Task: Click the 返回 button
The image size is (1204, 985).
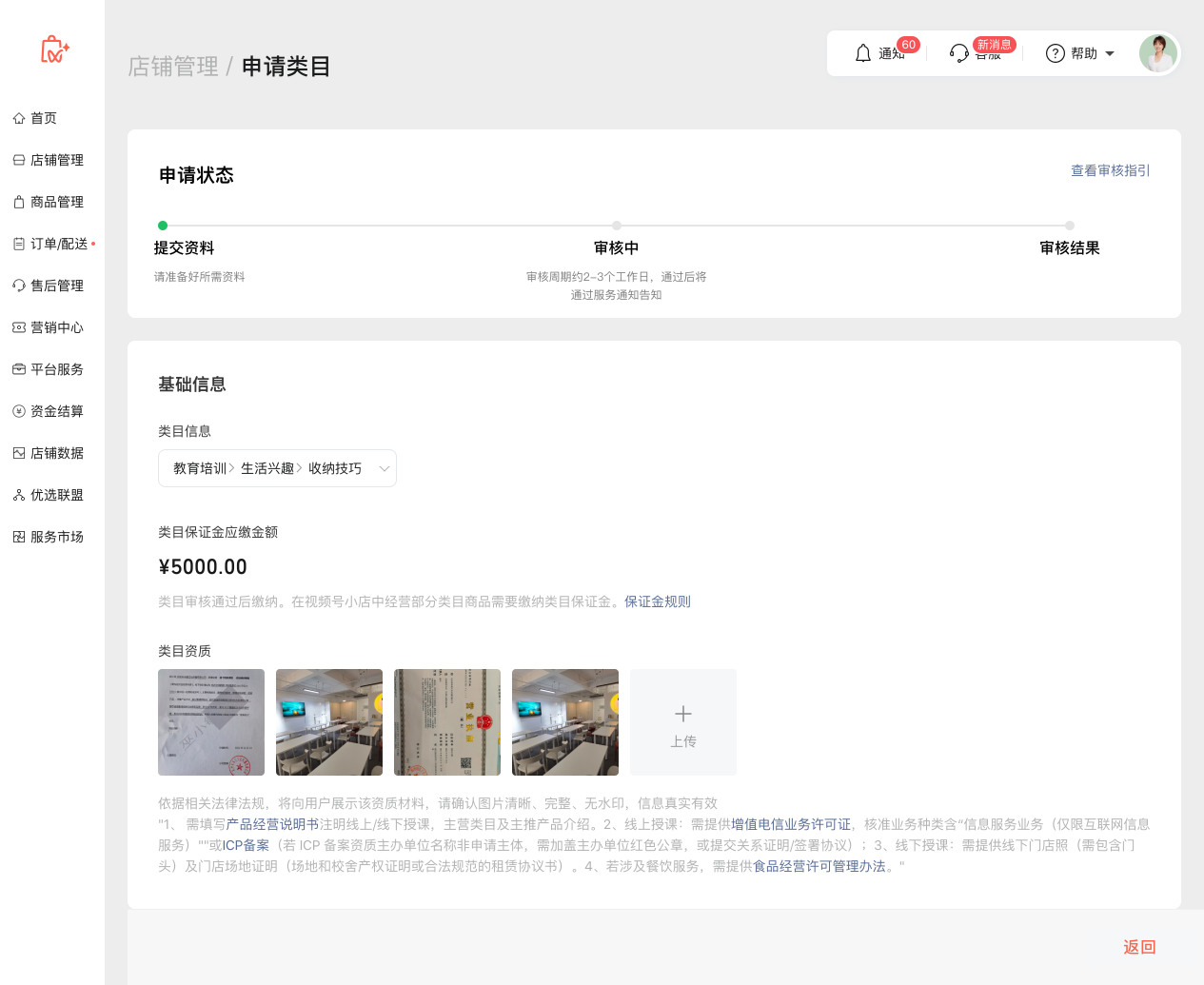Action: pos(1139,947)
